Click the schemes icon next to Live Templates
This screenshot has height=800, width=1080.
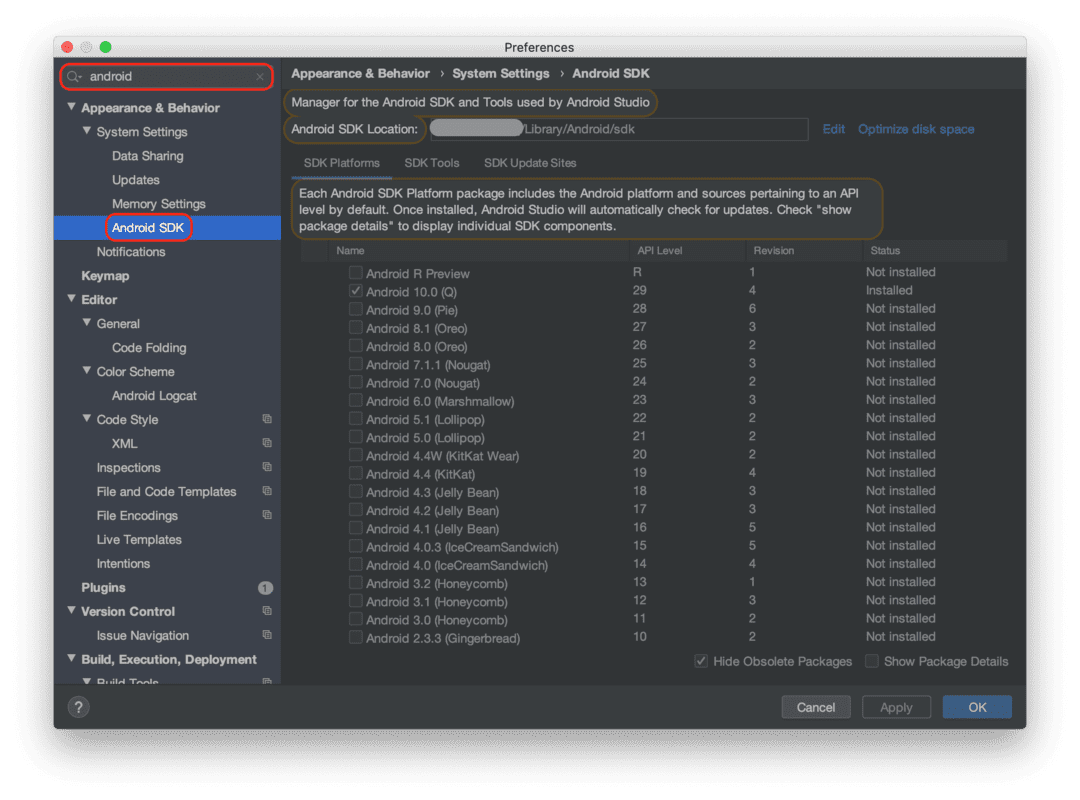coord(265,539)
